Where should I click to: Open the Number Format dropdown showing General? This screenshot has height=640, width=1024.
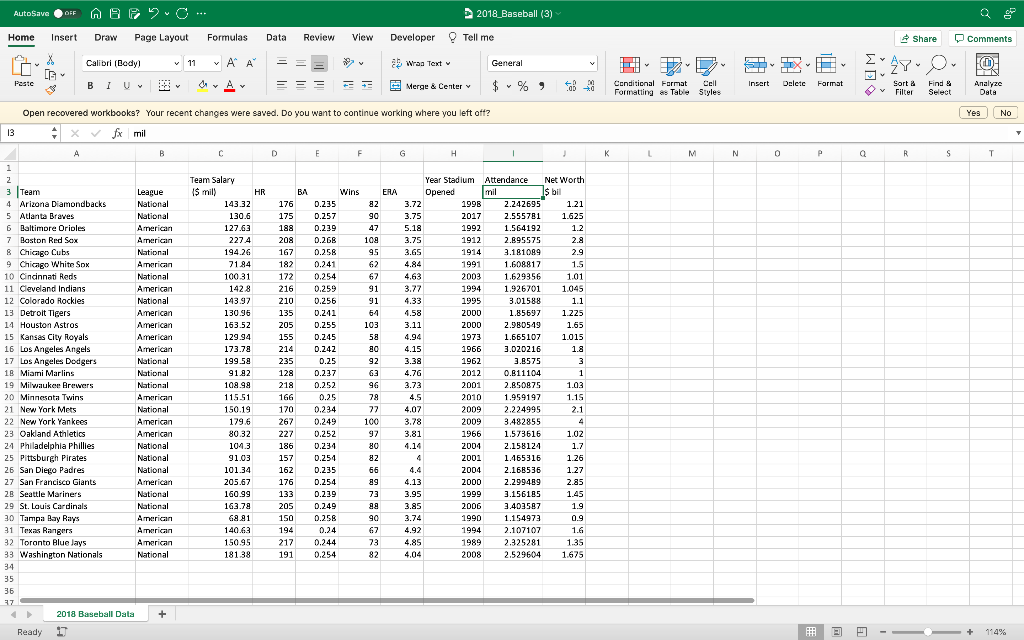coord(542,62)
